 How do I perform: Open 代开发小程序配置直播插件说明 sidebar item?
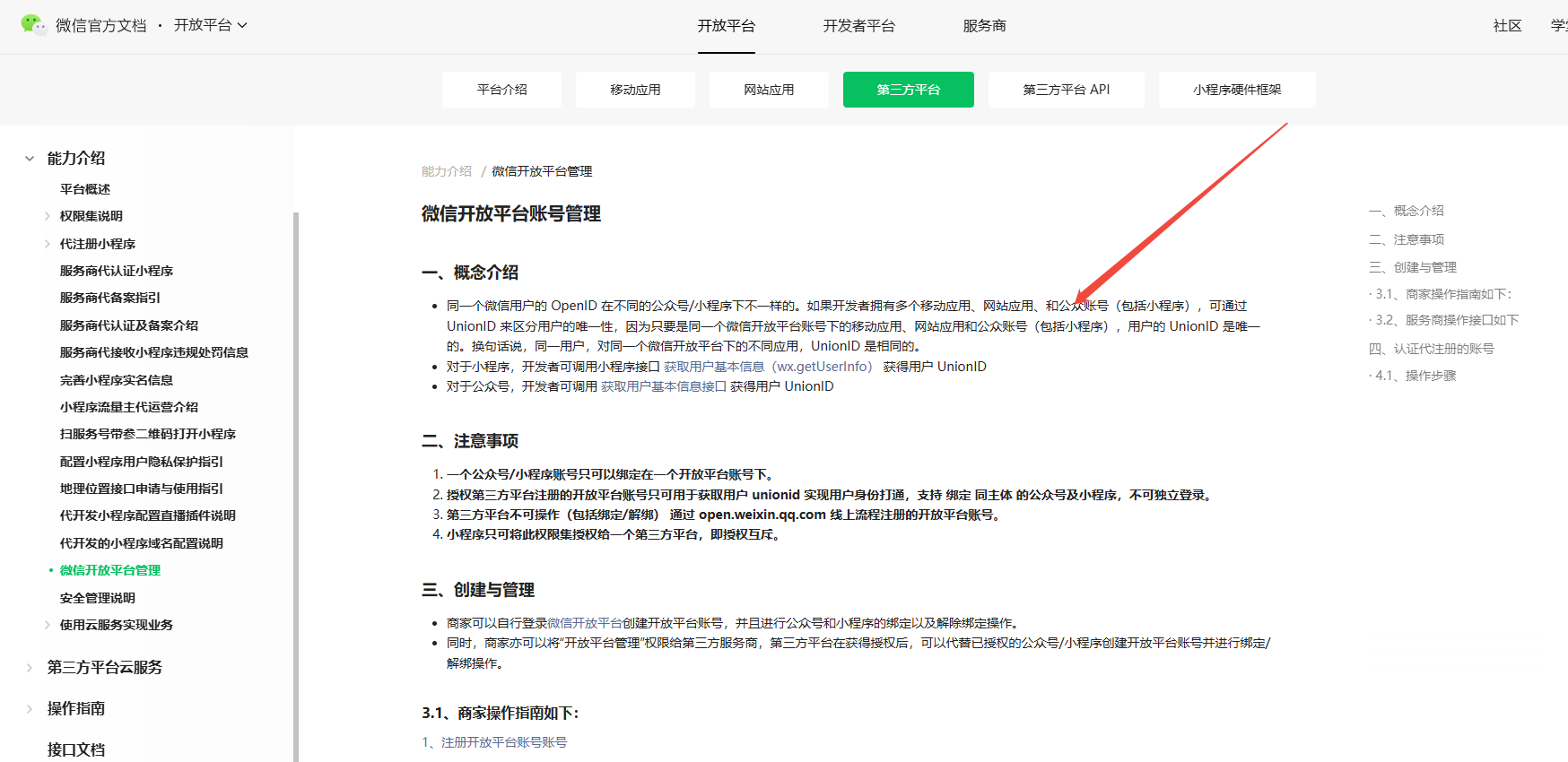pos(148,515)
